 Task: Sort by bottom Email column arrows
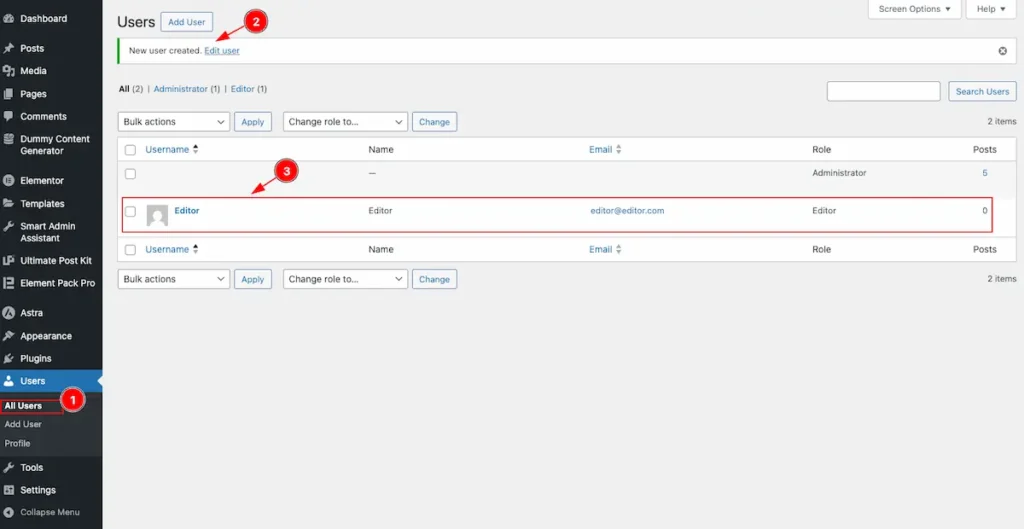[618, 249]
